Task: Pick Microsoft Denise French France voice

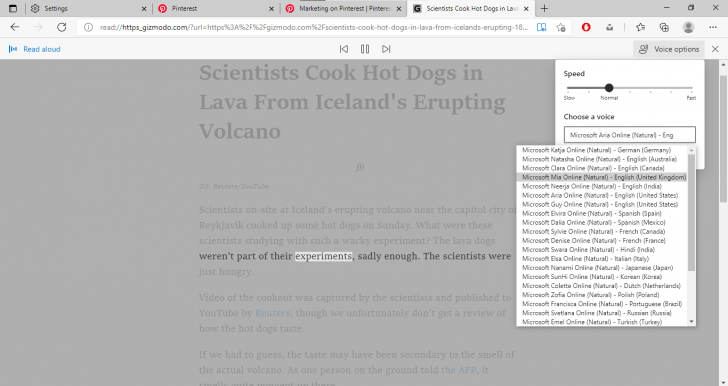Action: click(x=602, y=241)
